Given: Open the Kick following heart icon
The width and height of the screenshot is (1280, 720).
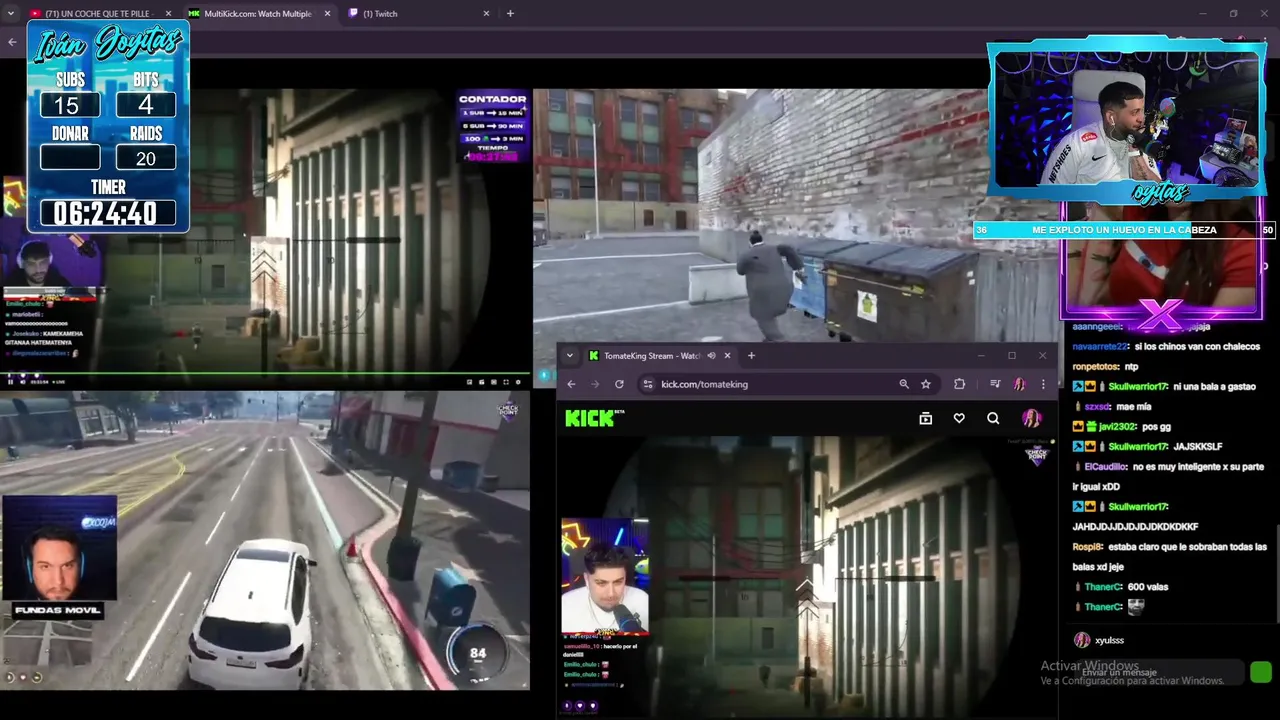Looking at the screenshot, I should coord(959,418).
